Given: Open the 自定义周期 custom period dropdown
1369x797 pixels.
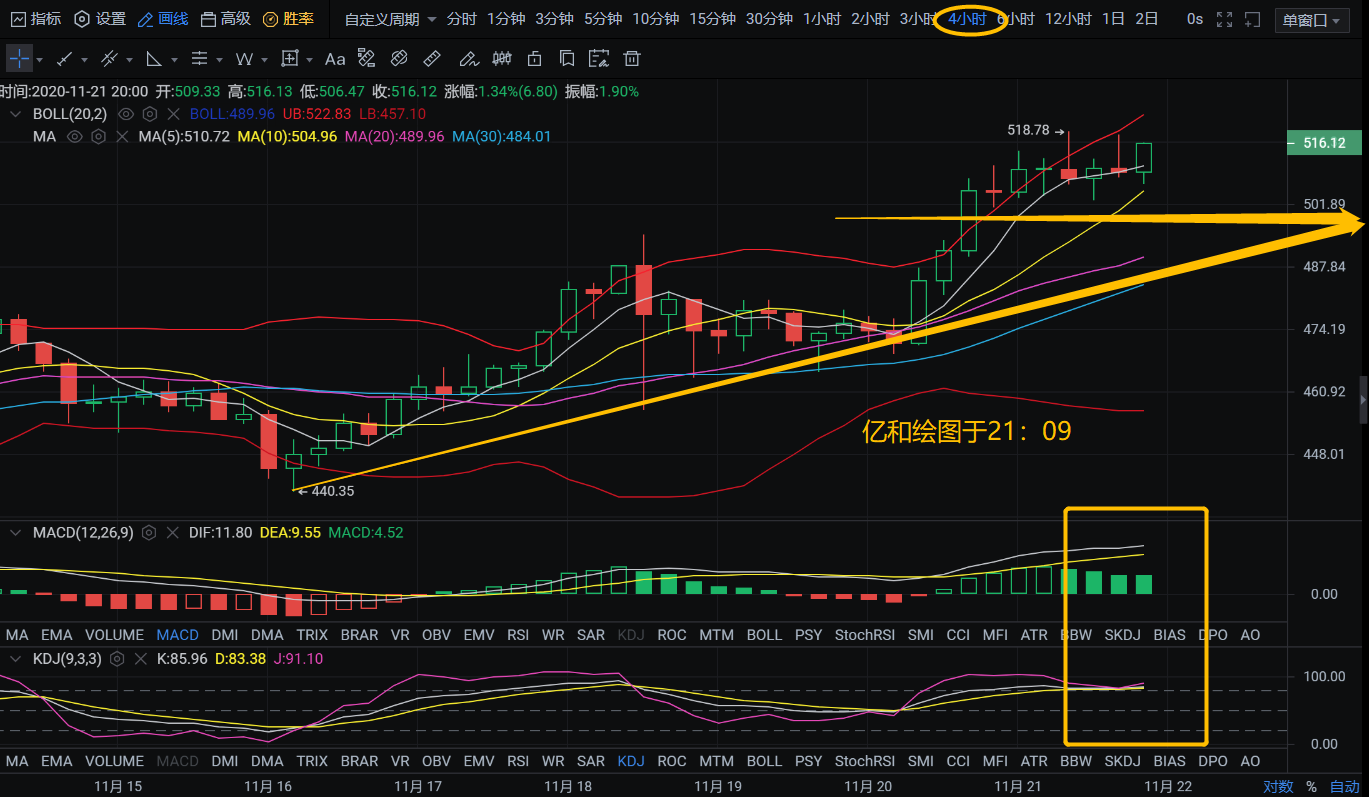Looking at the screenshot, I should click(x=390, y=19).
